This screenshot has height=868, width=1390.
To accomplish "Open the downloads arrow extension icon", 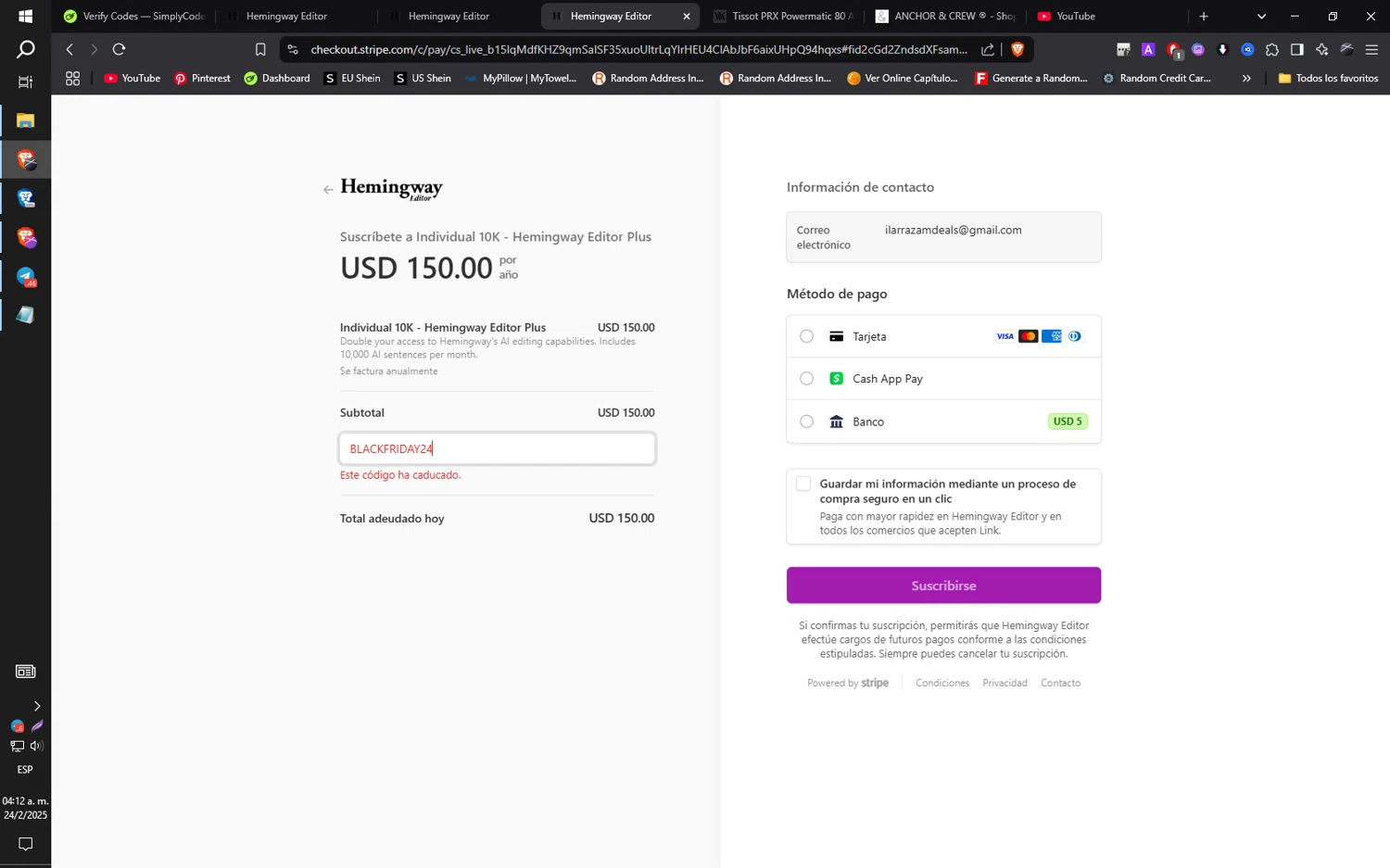I will tap(1222, 49).
